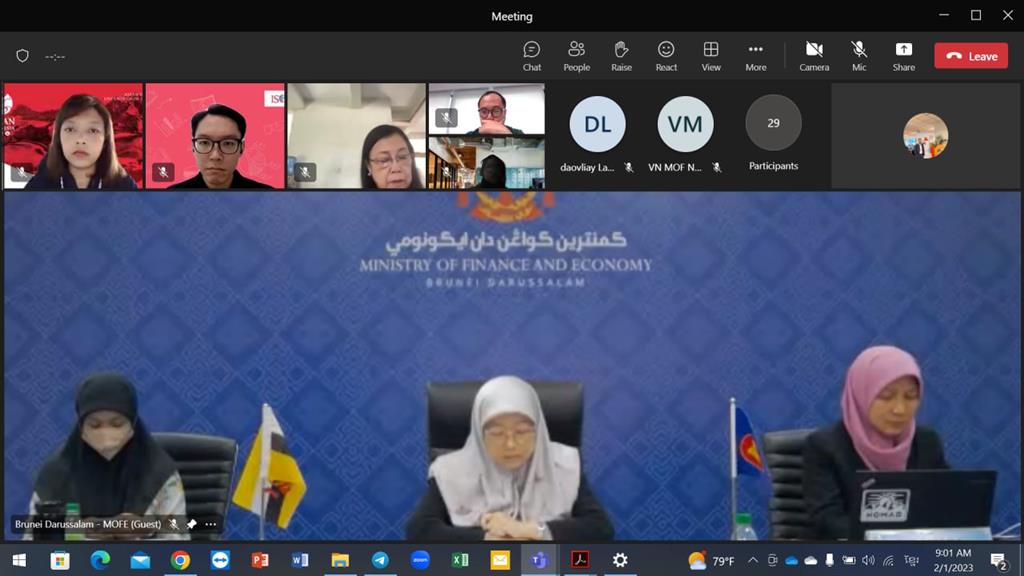This screenshot has width=1024, height=576.
Task: Show hidden system tray icons
Action: (753, 560)
